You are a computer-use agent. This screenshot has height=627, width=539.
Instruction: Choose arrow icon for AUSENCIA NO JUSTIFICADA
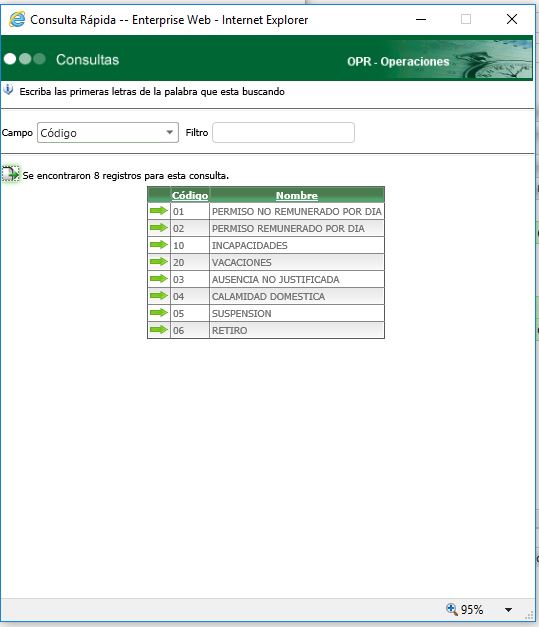[159, 279]
